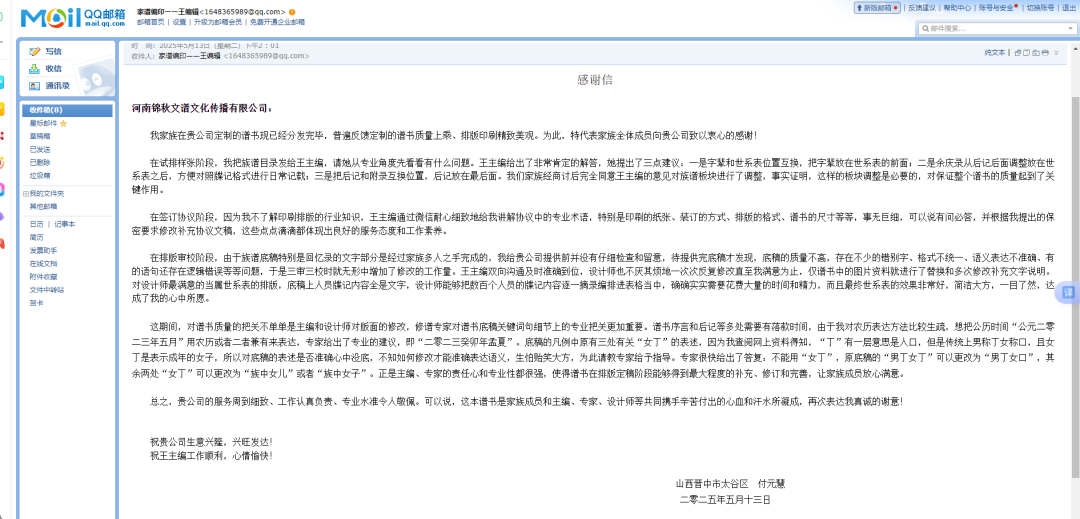Switch to 纯文本 plain text view
1080x519 pixels.
(x=994, y=52)
